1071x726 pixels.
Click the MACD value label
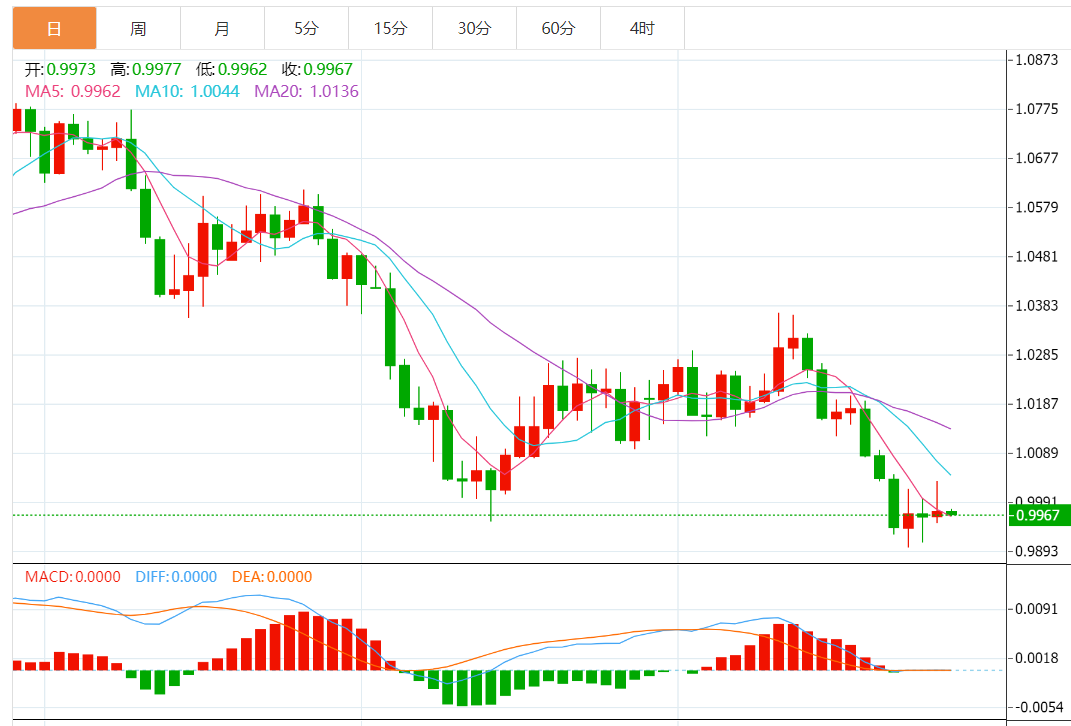[x=73, y=576]
